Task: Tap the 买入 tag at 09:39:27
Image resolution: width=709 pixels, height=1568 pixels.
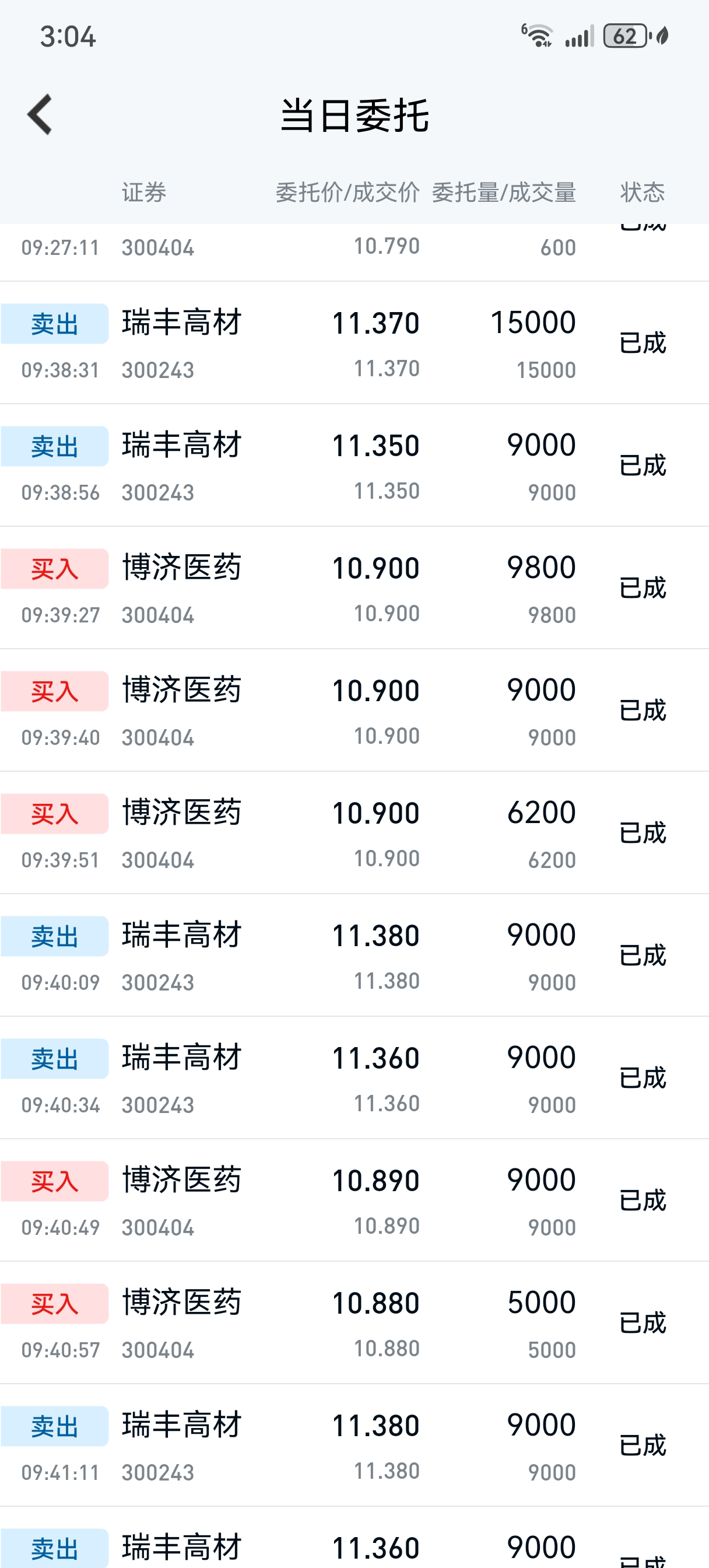Action: (x=55, y=569)
